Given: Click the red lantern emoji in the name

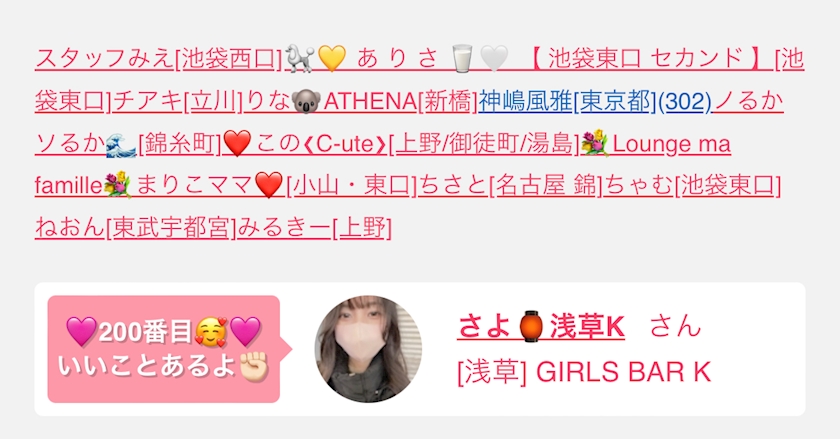Looking at the screenshot, I should [530, 326].
